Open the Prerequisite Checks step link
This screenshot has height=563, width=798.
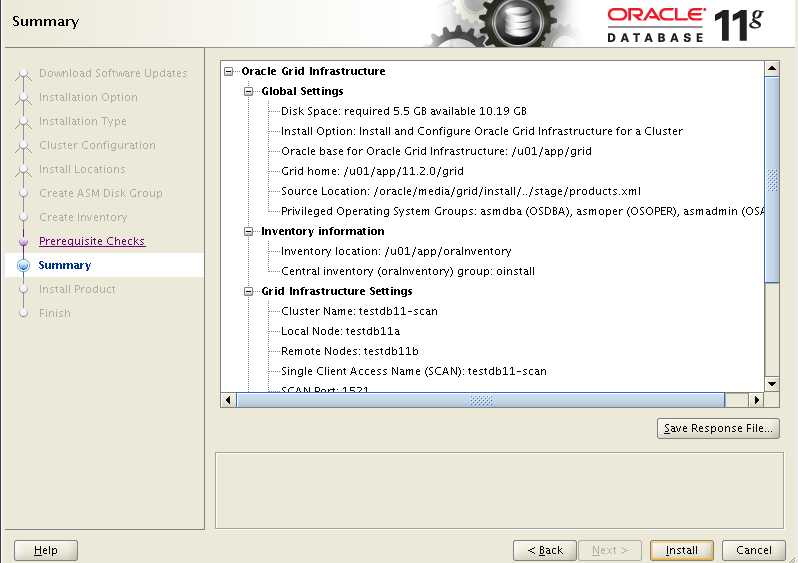pyautogui.click(x=92, y=241)
